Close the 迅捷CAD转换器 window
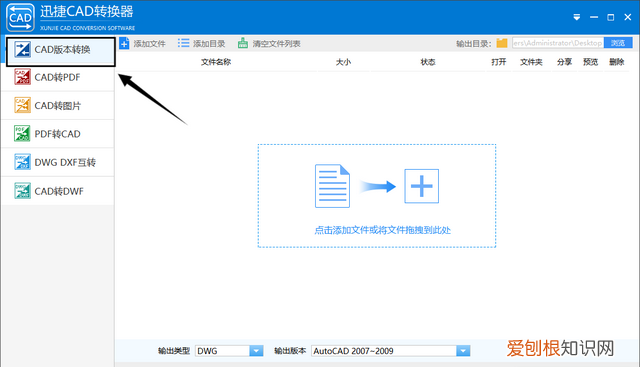Screen dimensions: 640x367 628,17
